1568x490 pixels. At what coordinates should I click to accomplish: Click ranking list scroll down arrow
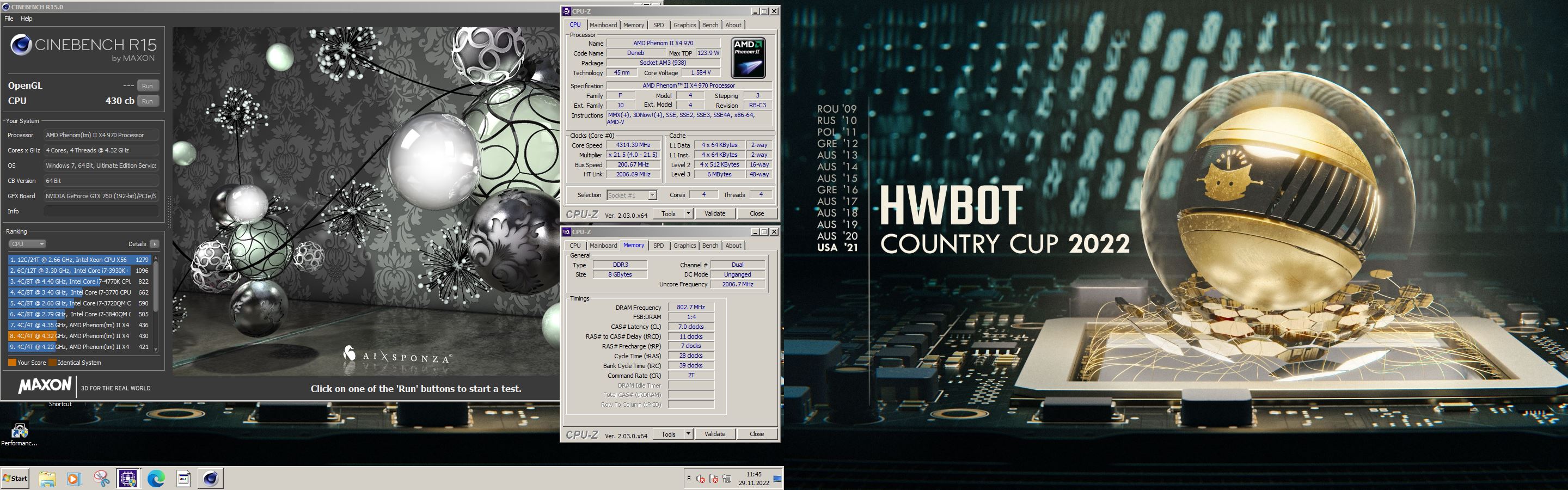tap(156, 350)
